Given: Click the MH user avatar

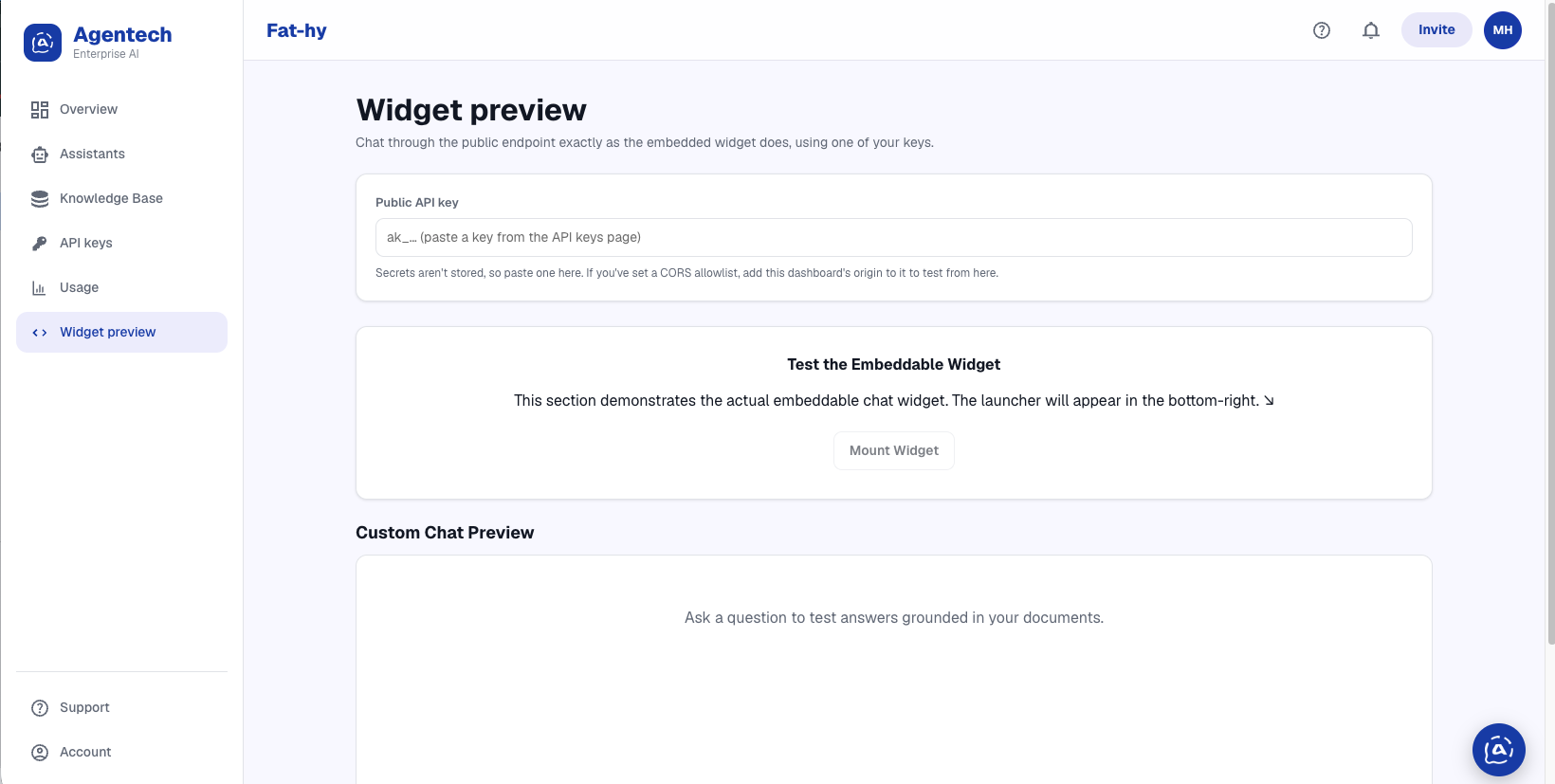Looking at the screenshot, I should point(1503,30).
